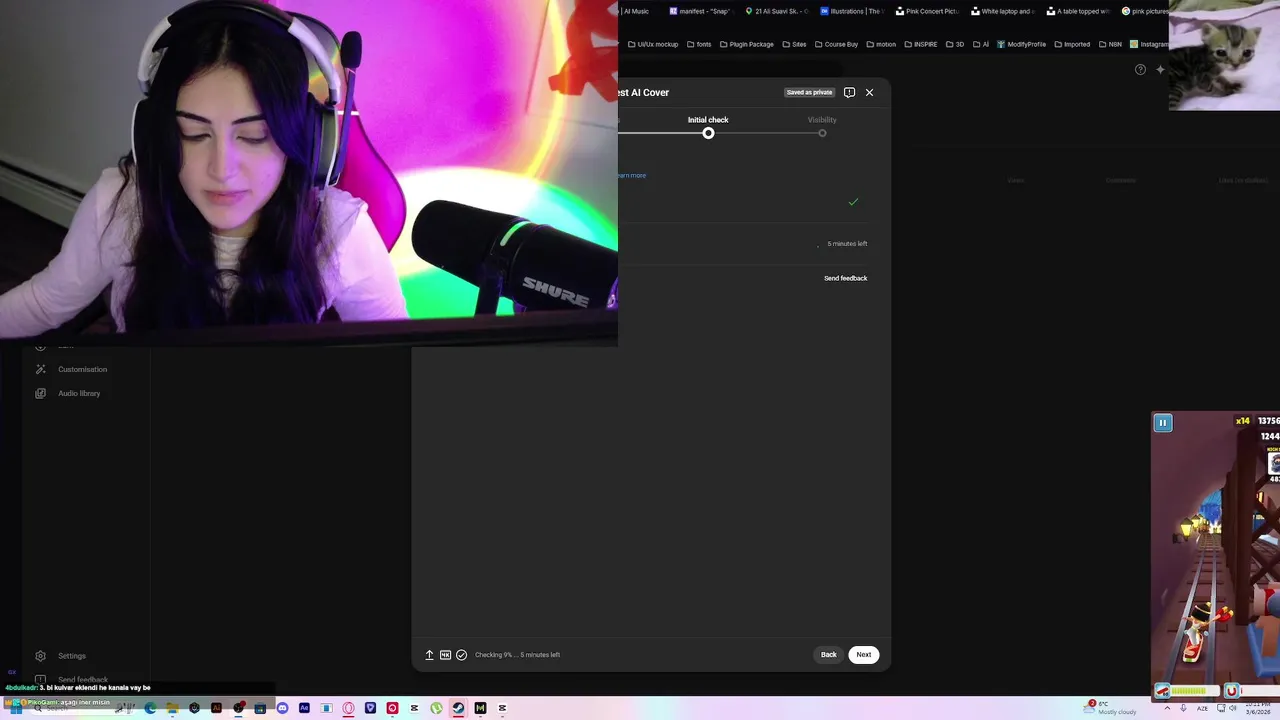The height and width of the screenshot is (720, 1280).
Task: Open Settings in the Studio sidebar
Action: pos(72,656)
